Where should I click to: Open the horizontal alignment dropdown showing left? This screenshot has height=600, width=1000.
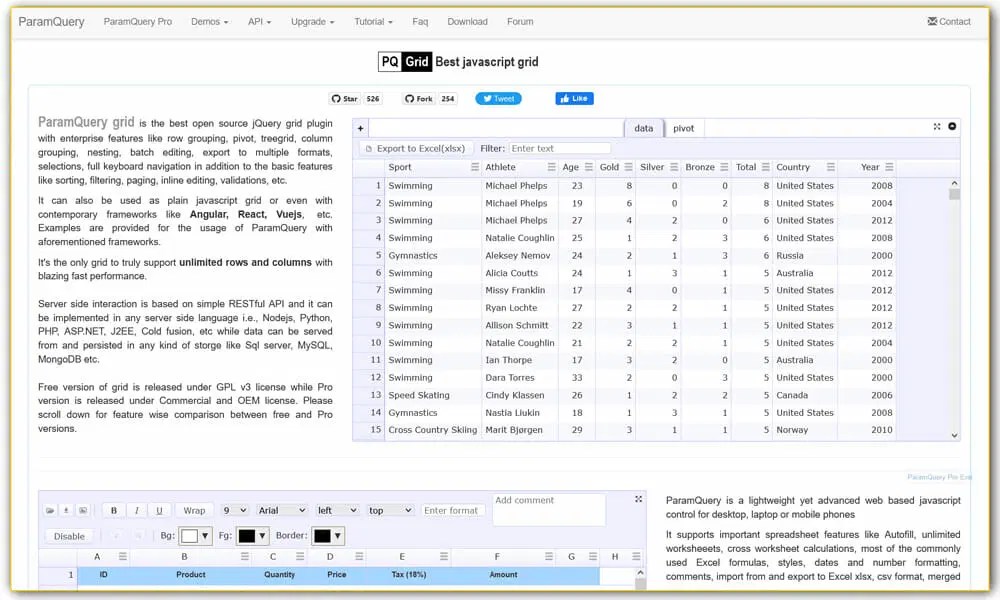tap(340, 510)
